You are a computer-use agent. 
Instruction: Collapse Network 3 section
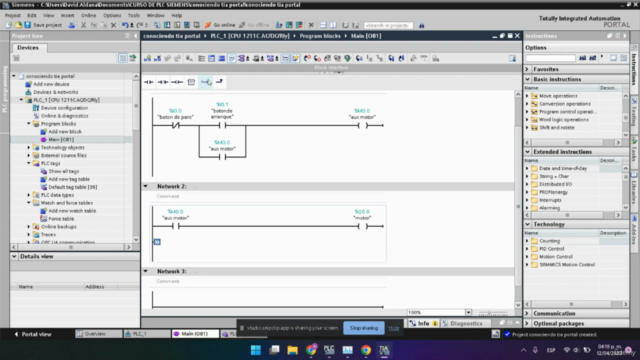(146, 271)
